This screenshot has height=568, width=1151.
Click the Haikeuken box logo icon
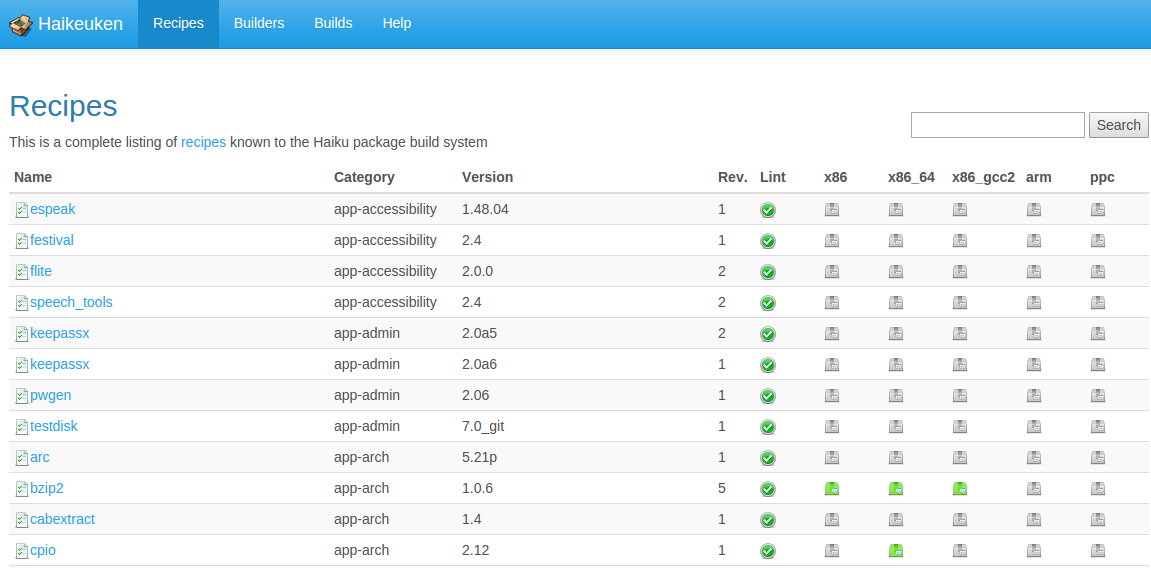tap(21, 24)
